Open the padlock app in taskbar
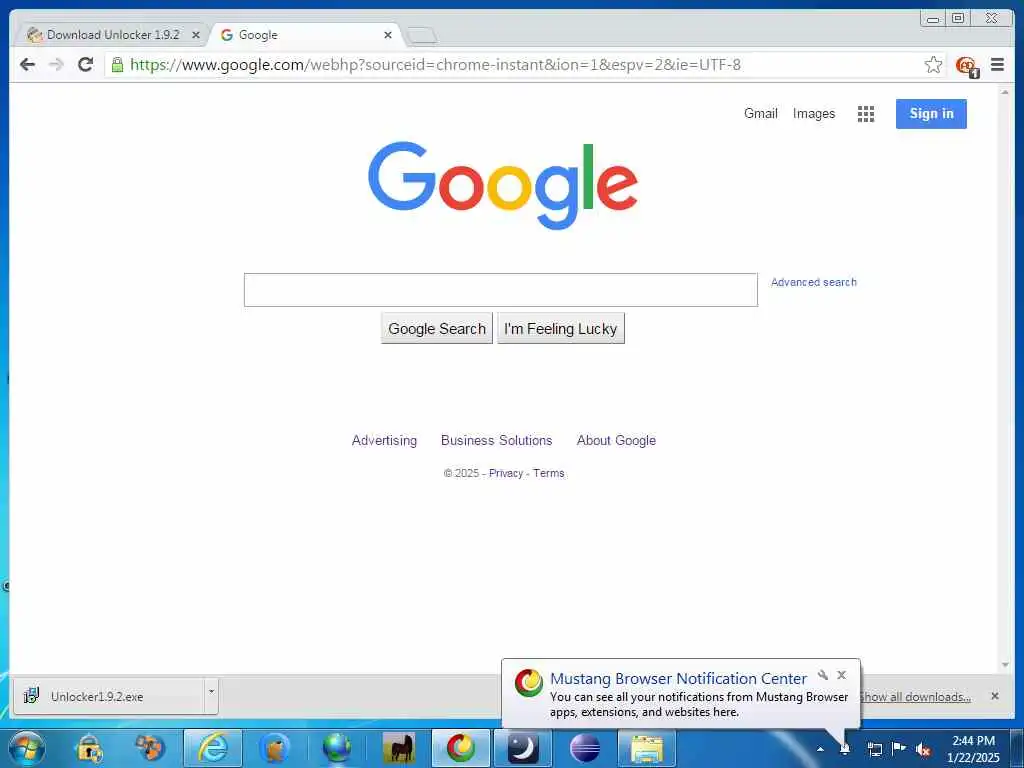Viewport: 1024px width, 768px height. click(89, 749)
